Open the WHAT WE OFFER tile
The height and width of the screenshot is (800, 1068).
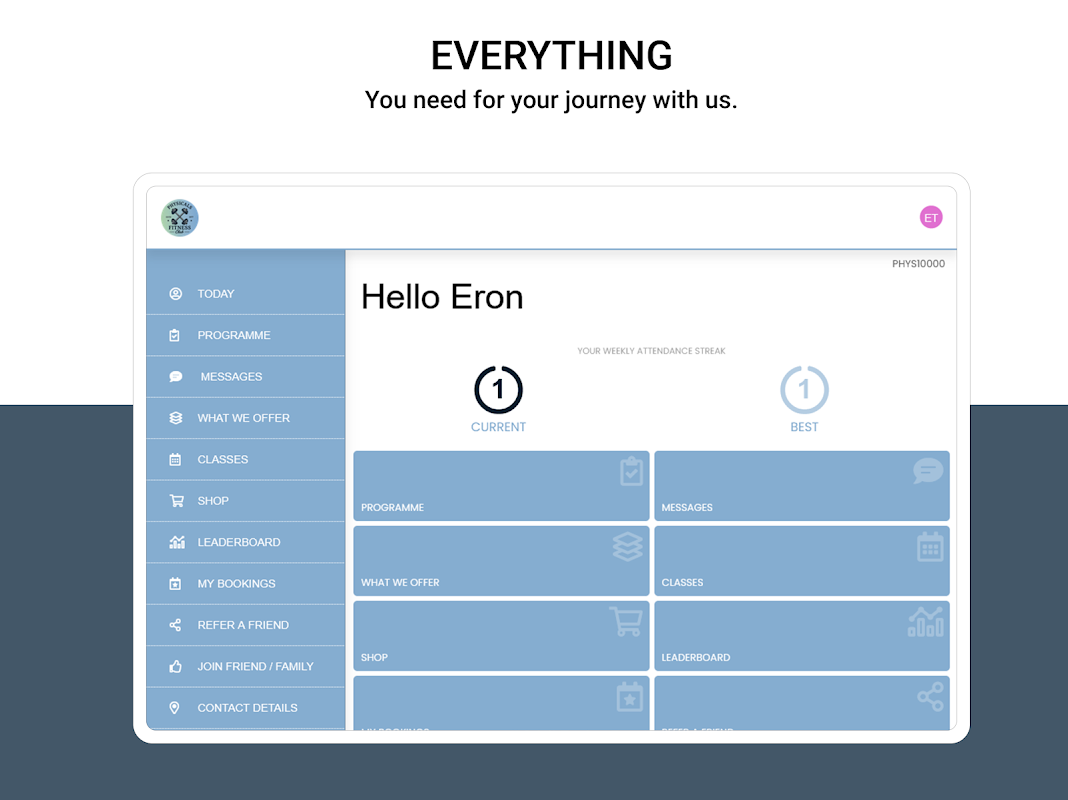[501, 560]
